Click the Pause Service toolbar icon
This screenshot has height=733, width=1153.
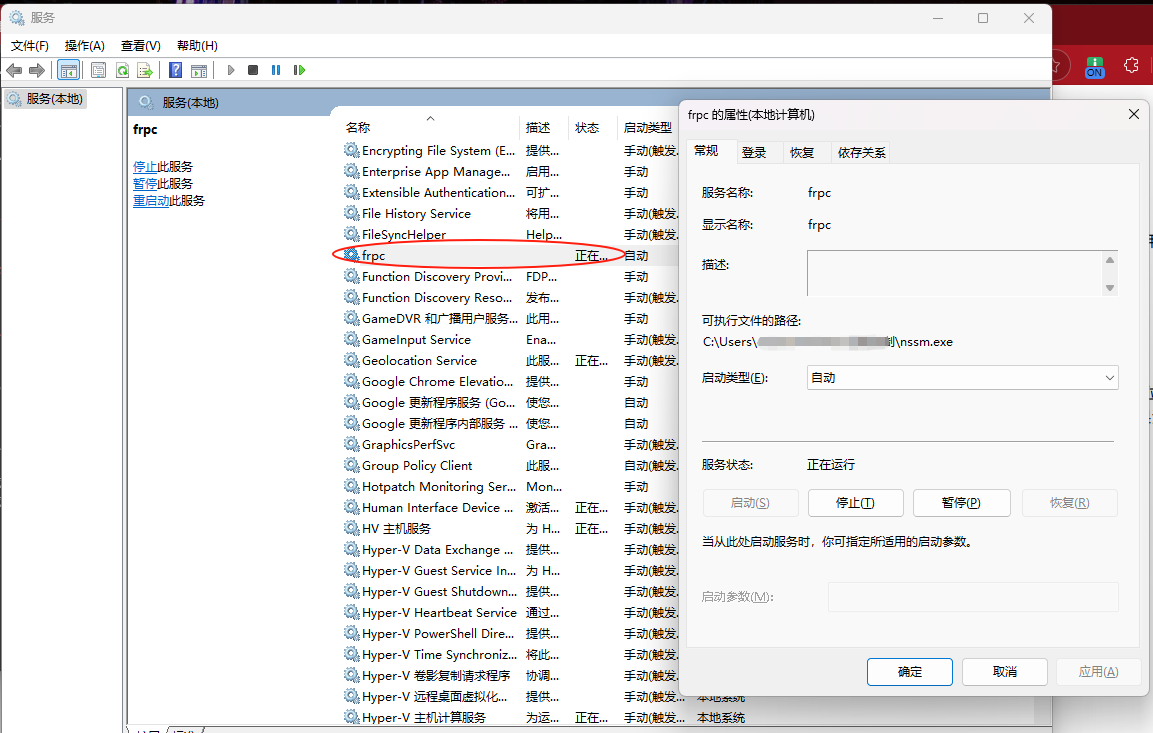(276, 70)
